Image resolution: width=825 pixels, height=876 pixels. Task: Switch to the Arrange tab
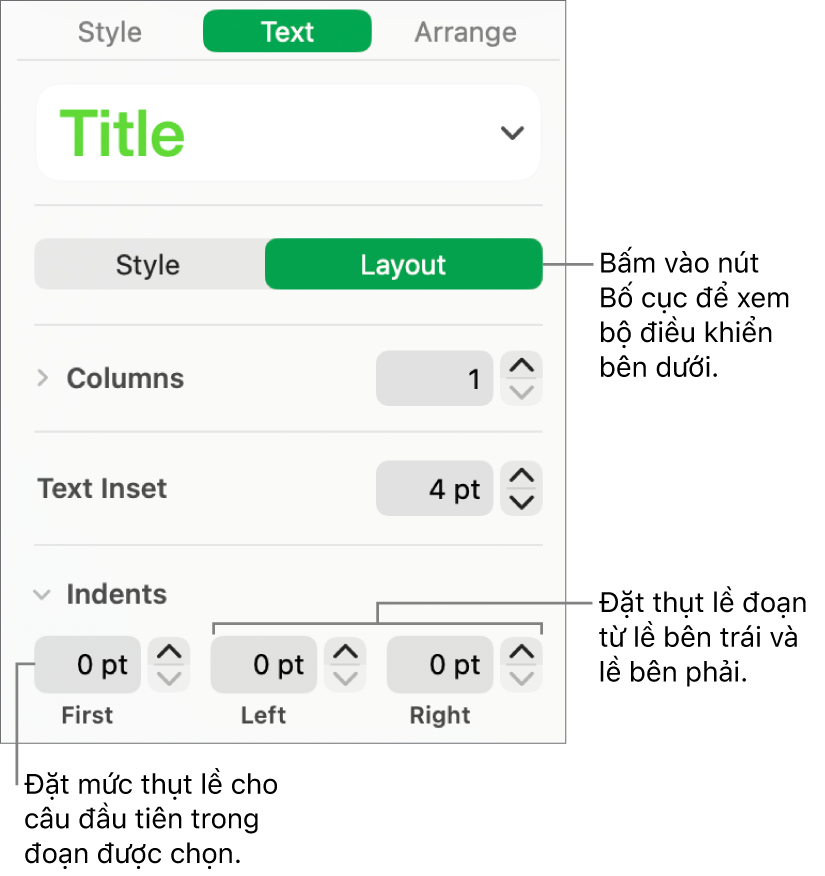[x=465, y=32]
